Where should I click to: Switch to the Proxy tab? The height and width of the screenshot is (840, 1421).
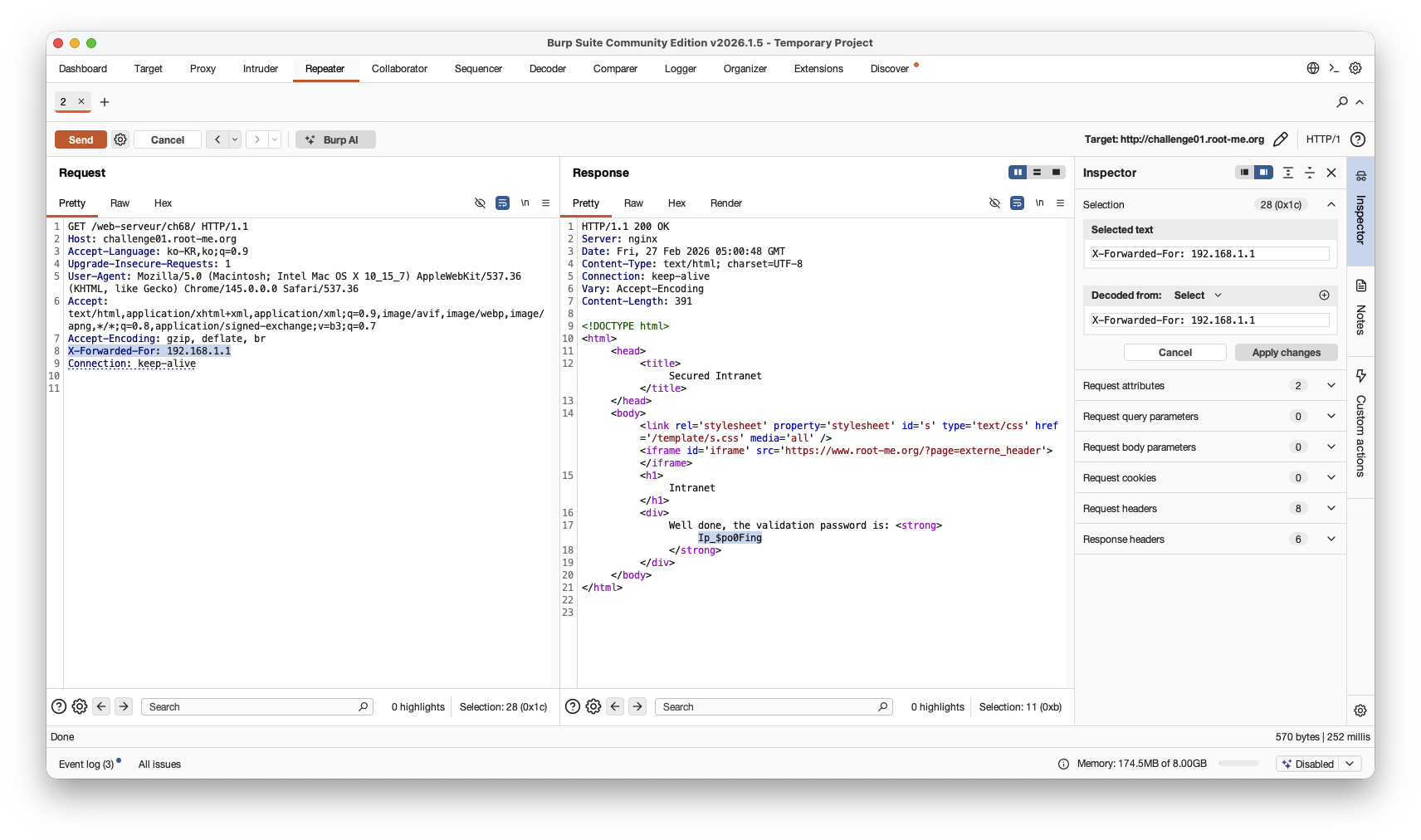pos(203,69)
